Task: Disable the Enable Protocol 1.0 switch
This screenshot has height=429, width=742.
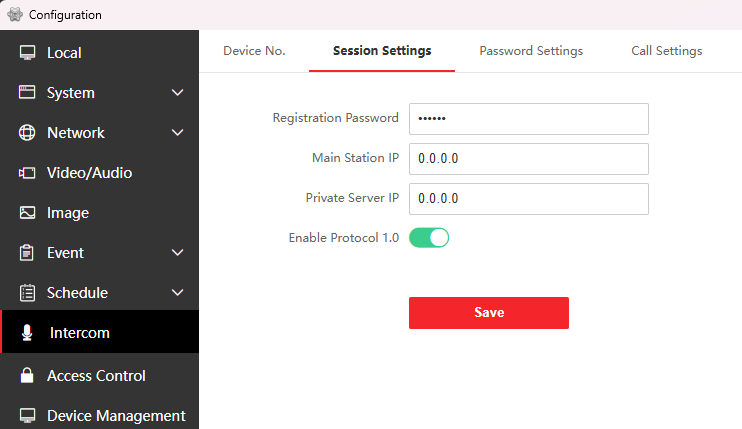Action: (429, 238)
